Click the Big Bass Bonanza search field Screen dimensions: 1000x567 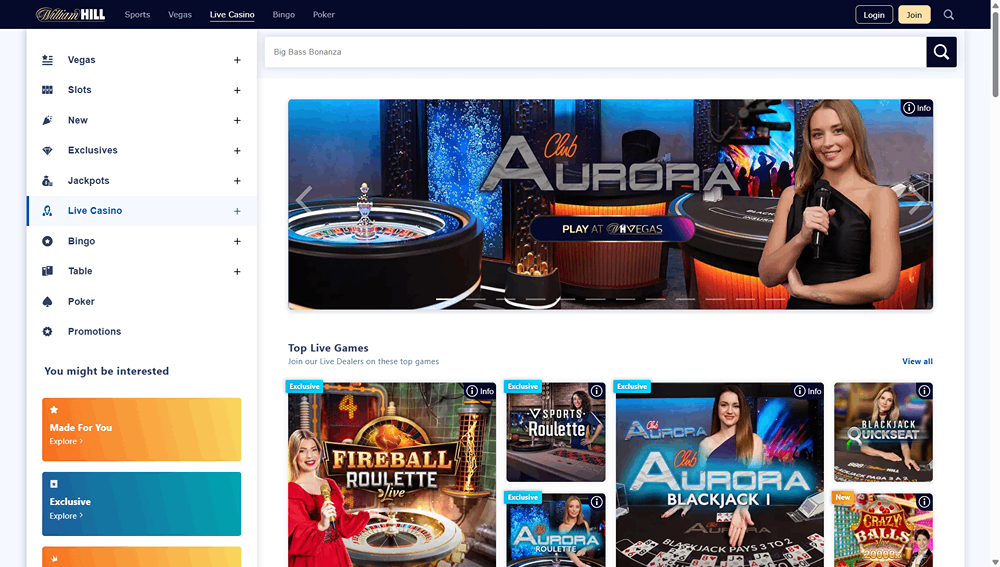(x=595, y=52)
